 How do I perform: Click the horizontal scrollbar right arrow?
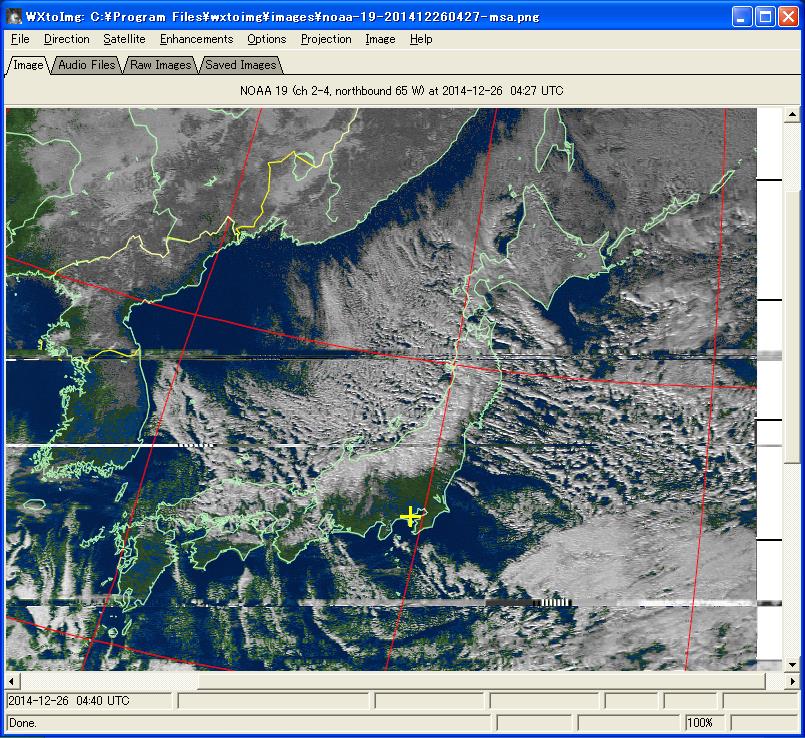coord(792,682)
